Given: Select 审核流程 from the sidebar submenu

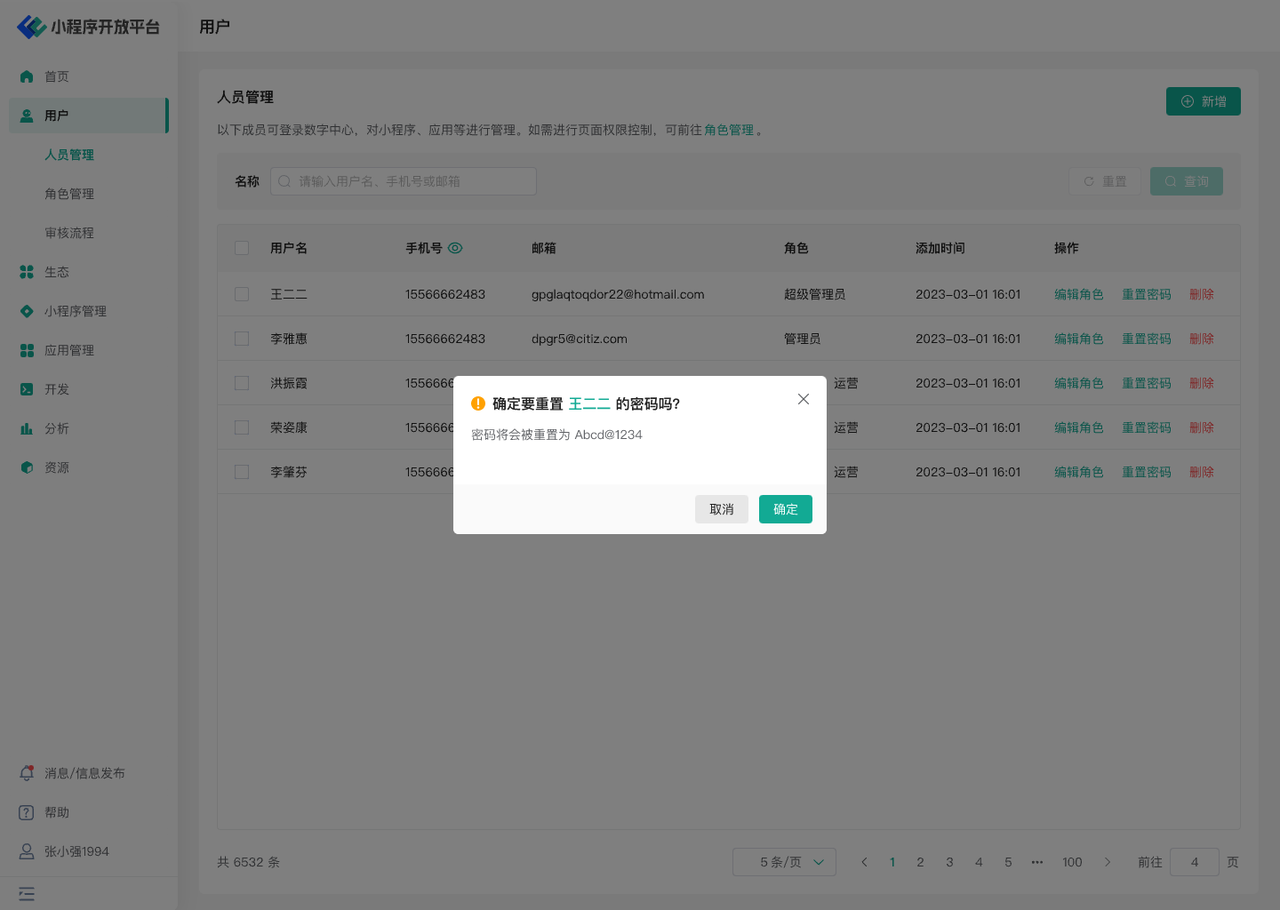Looking at the screenshot, I should coord(69,233).
